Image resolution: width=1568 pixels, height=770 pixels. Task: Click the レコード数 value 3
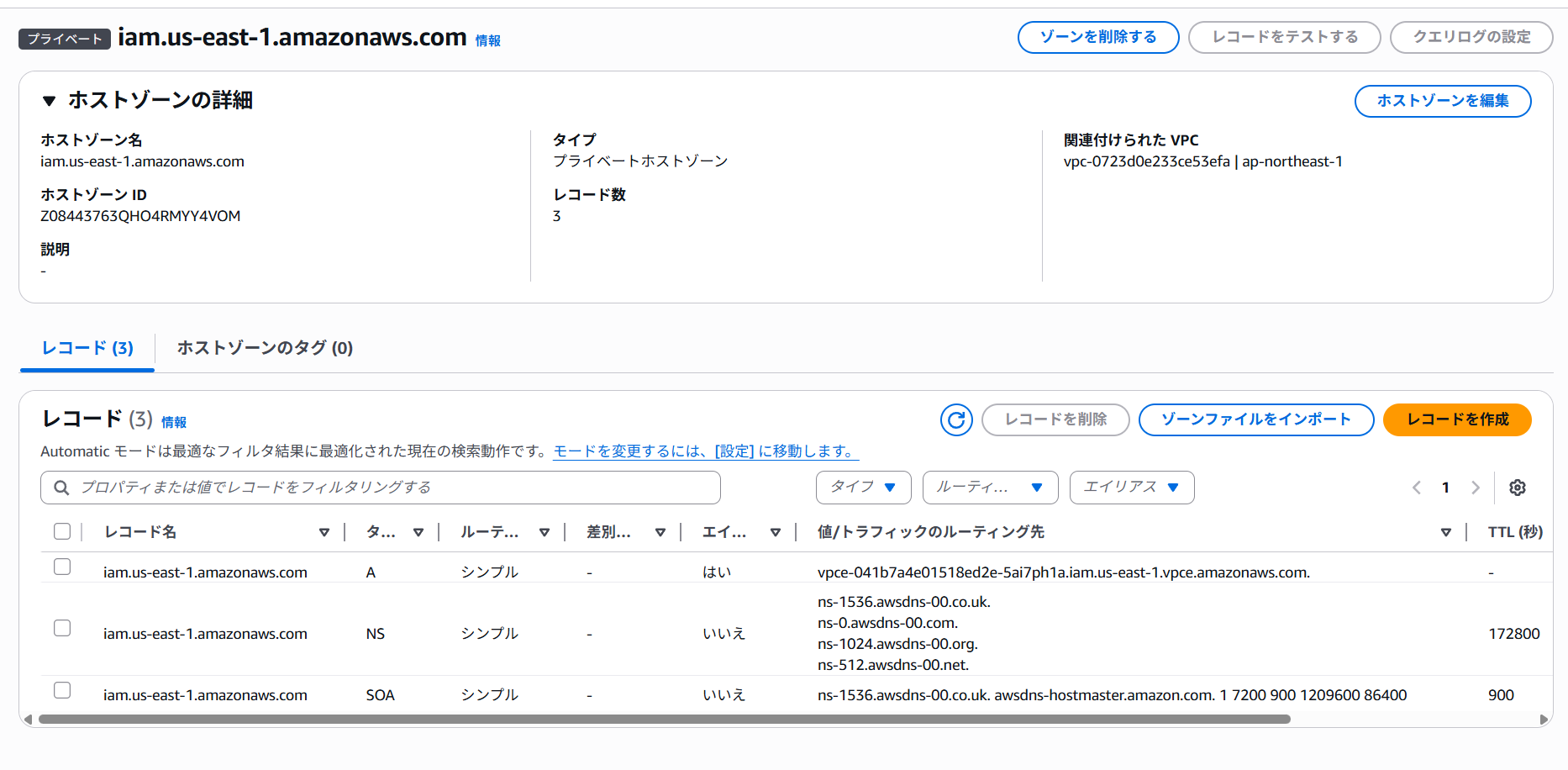pos(556,216)
